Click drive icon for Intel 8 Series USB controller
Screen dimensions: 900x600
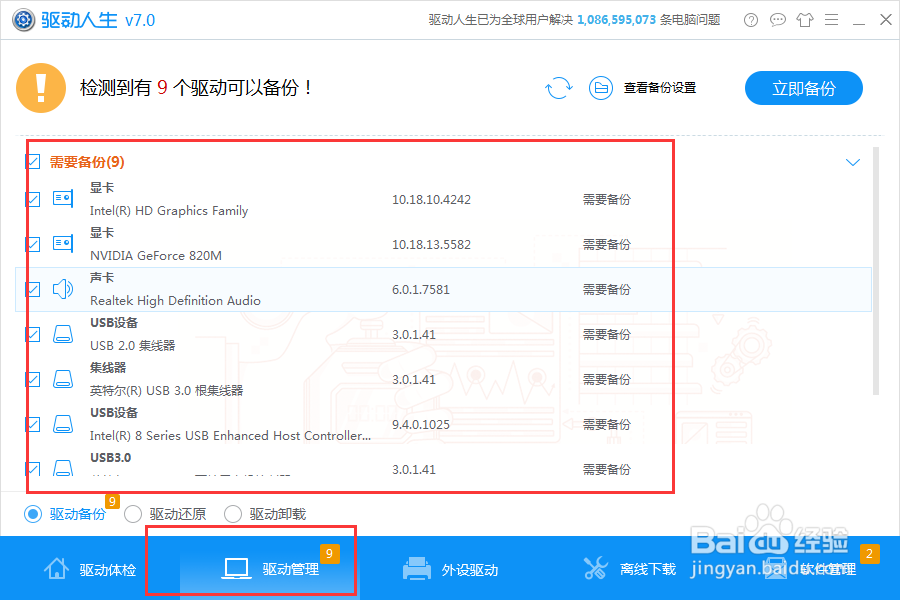click(x=63, y=424)
